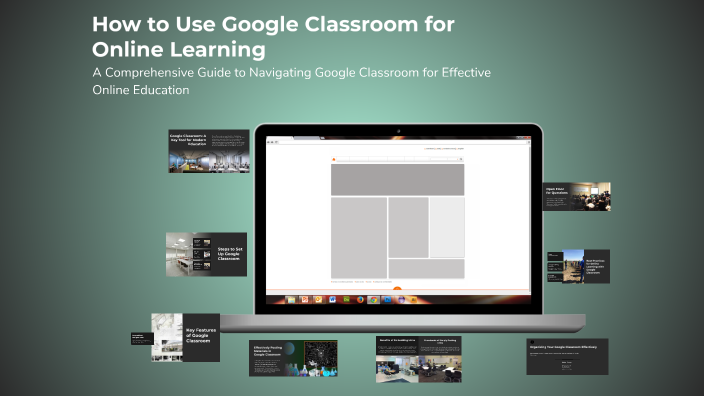Open the 'Google Classroom: A Key Tool' slide thumbnail

[x=209, y=151]
